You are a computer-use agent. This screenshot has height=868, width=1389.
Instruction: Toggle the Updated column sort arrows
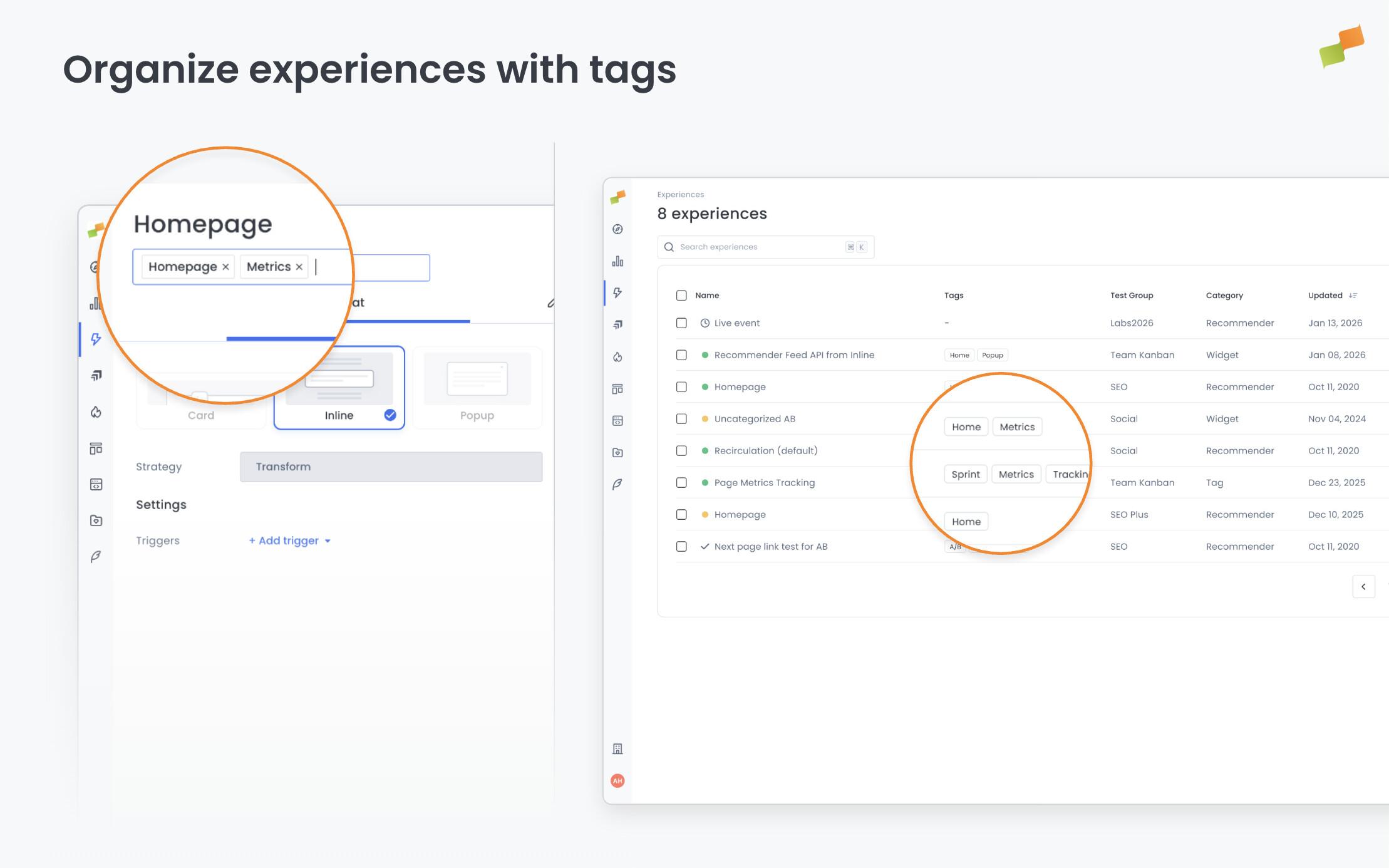[1353, 295]
